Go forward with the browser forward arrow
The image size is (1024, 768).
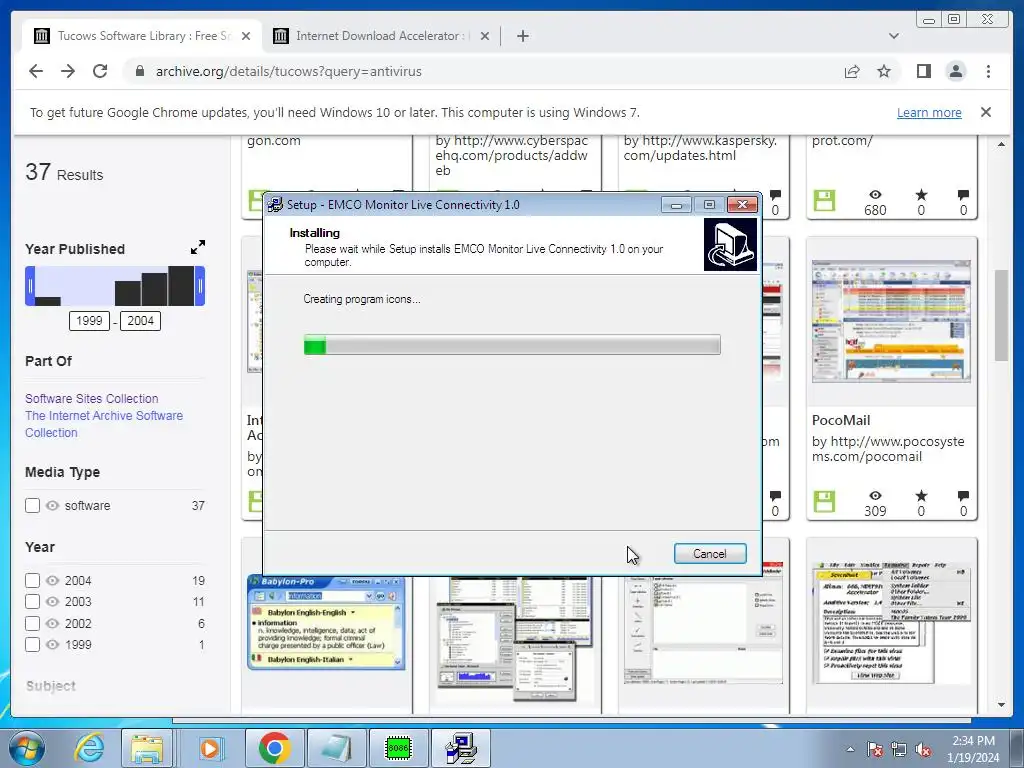(x=68, y=71)
